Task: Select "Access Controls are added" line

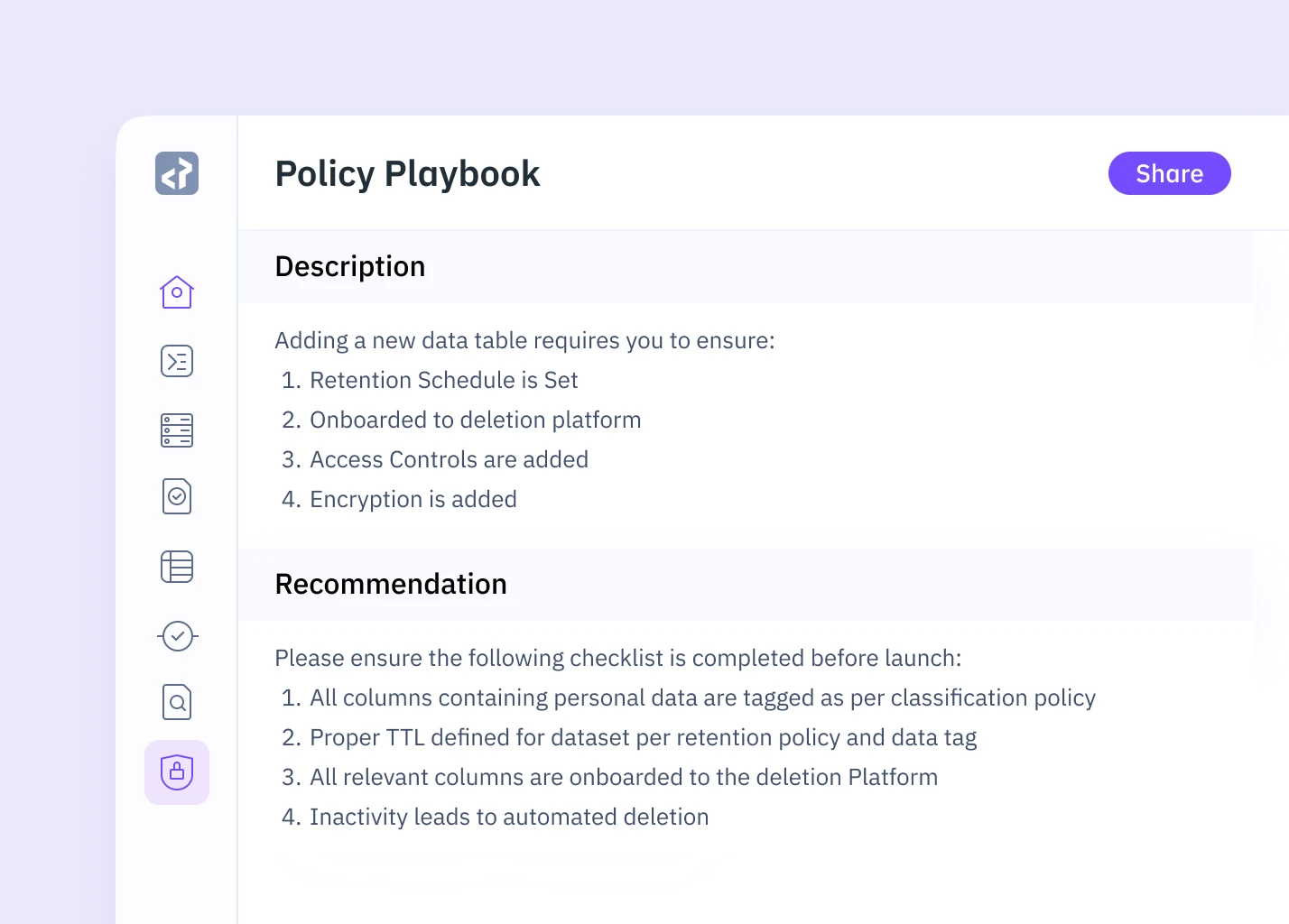Action: [449, 460]
